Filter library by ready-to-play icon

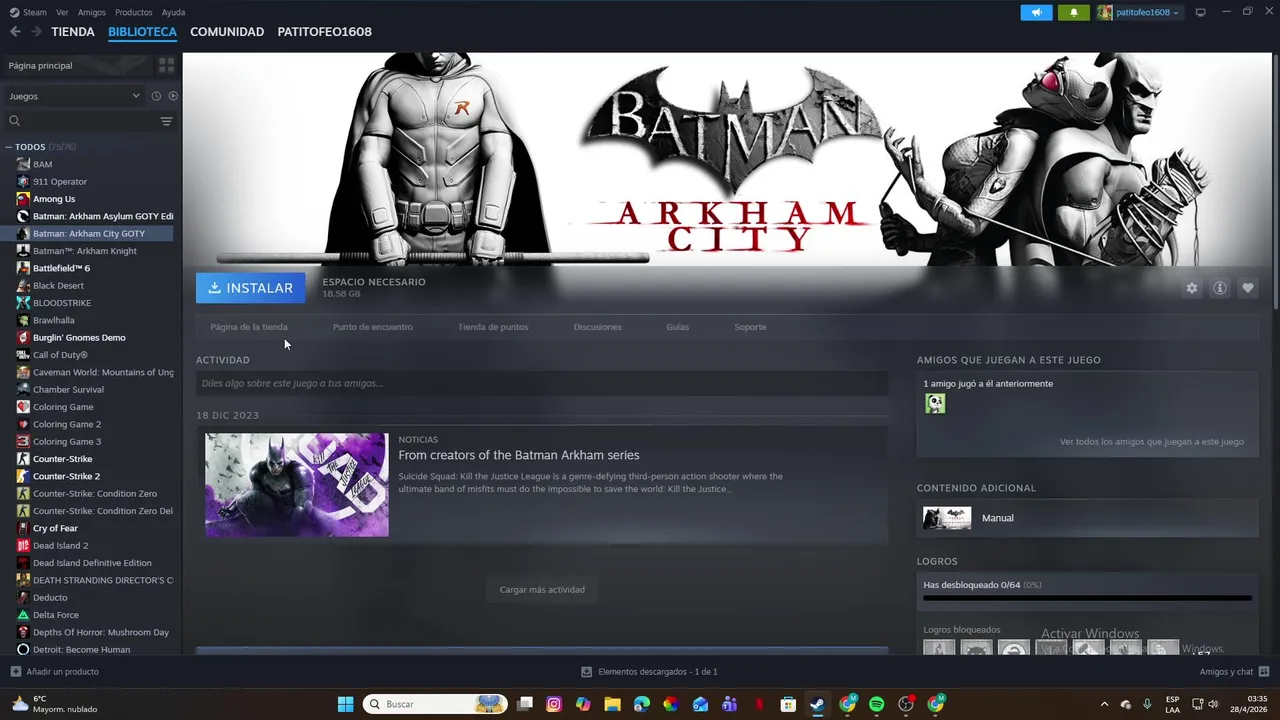173,96
